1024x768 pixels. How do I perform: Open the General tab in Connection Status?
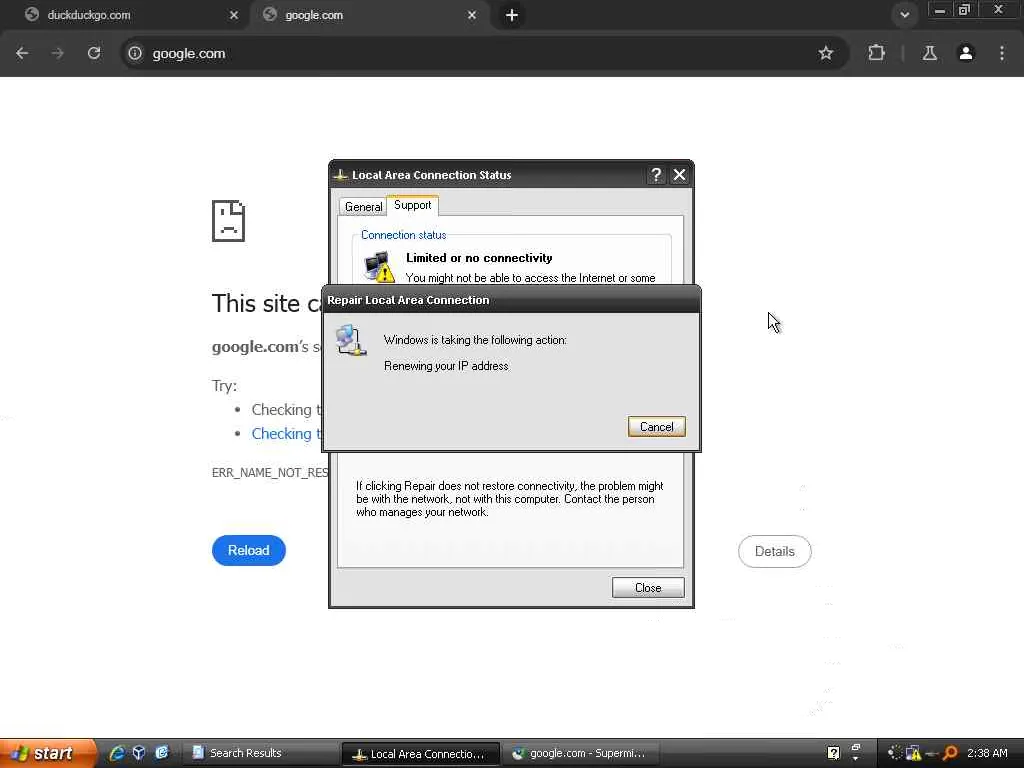coord(363,207)
